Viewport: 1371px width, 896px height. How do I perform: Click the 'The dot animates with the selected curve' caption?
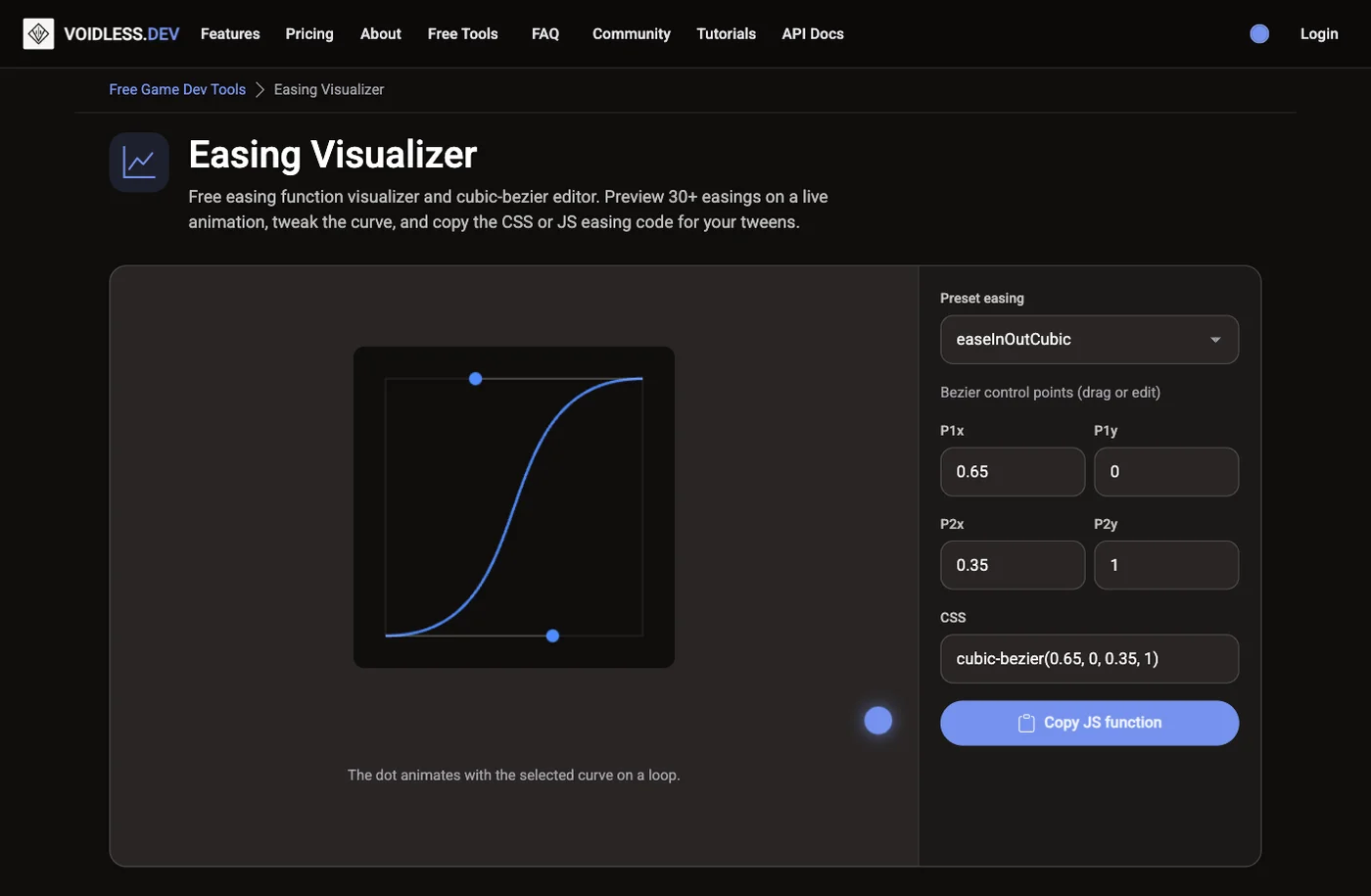click(514, 775)
